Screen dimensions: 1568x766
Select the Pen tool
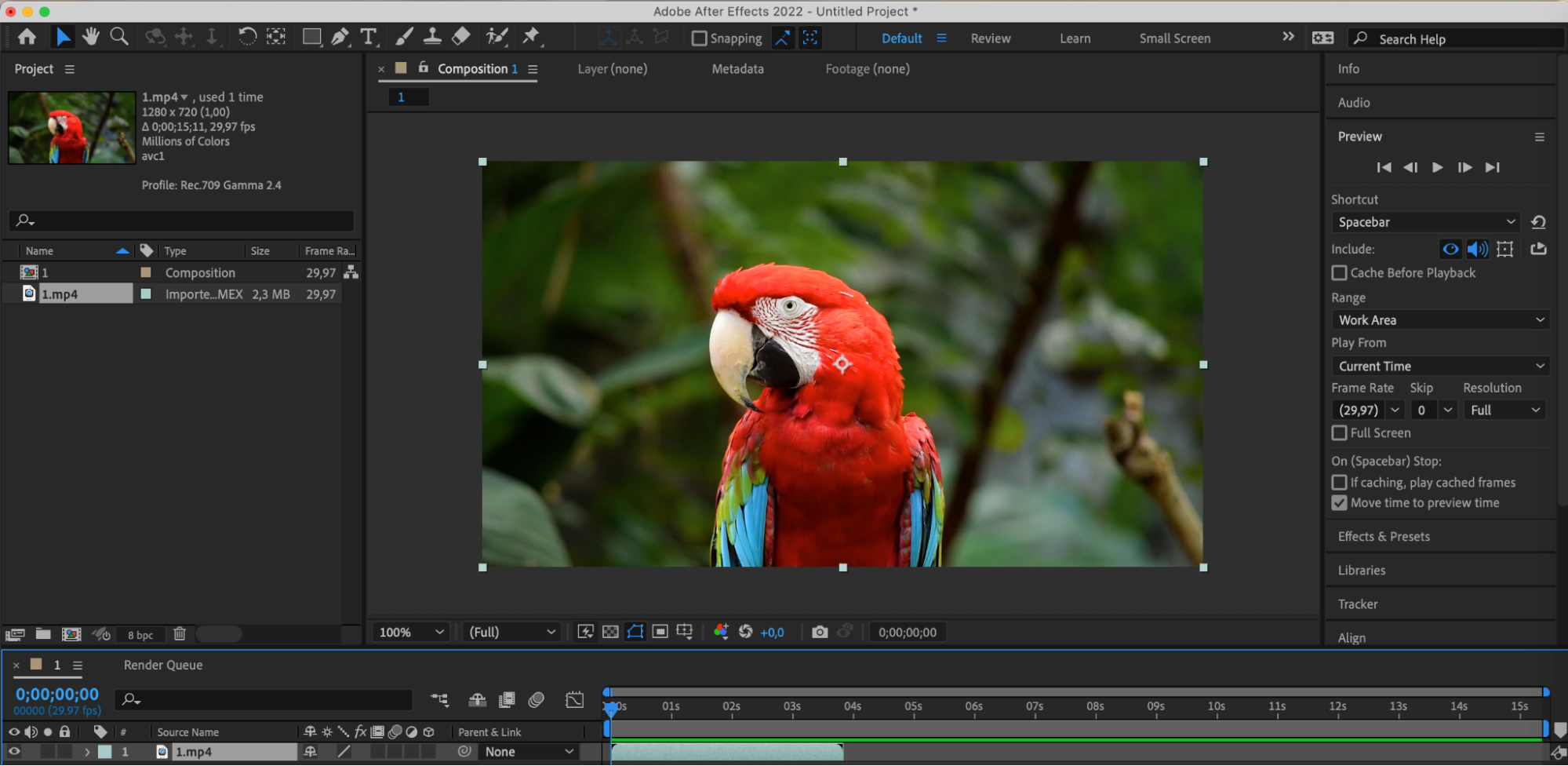coord(340,37)
